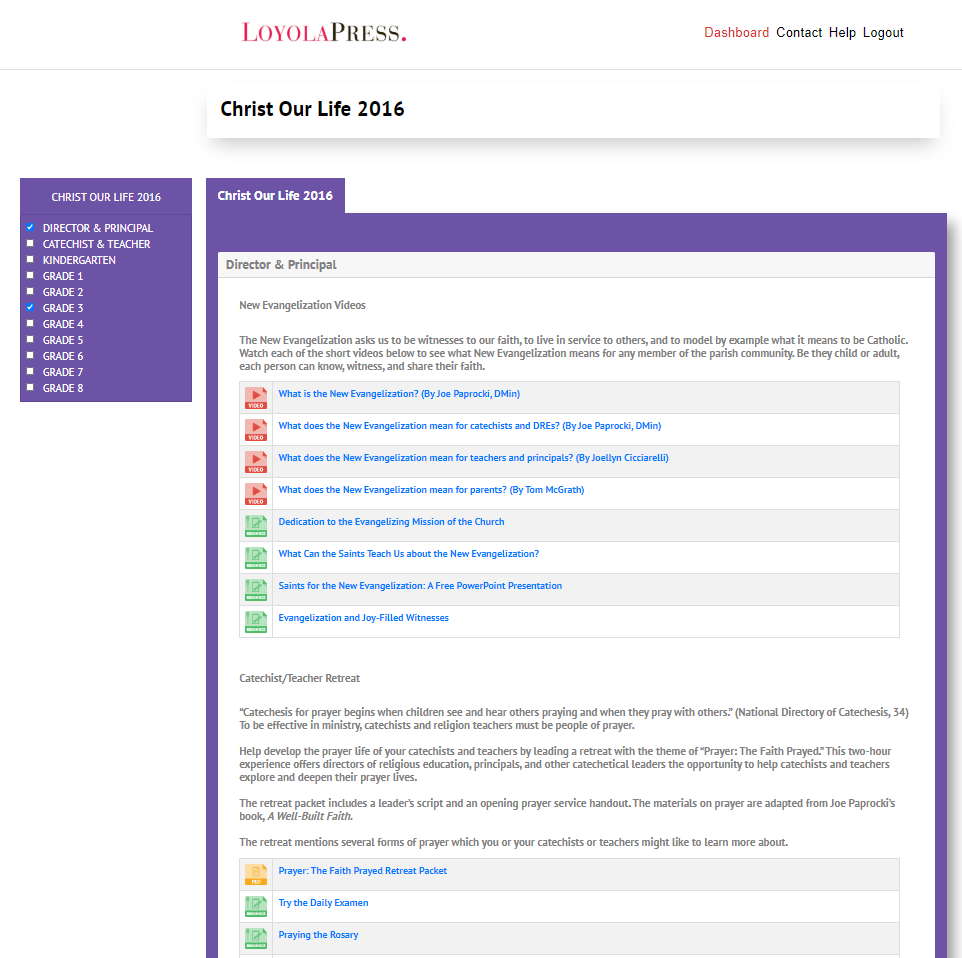This screenshot has width=962, height=958.
Task: Check the Catechist & Teacher checkbox
Action: tap(30, 243)
